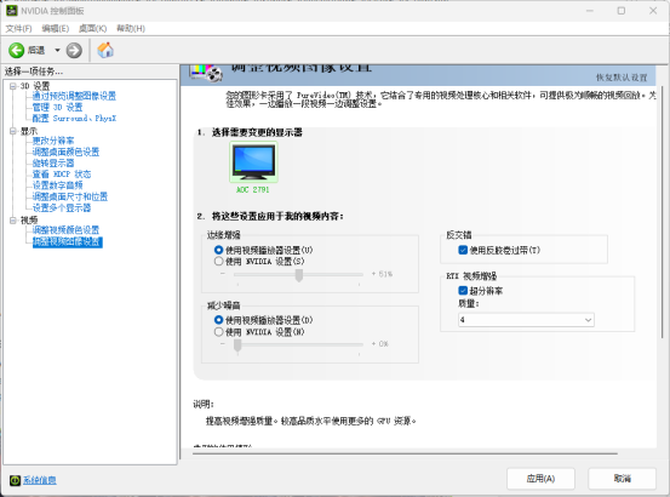Screen dimensions: 670x497
Task: Go to the Home page icon
Action: [105, 50]
